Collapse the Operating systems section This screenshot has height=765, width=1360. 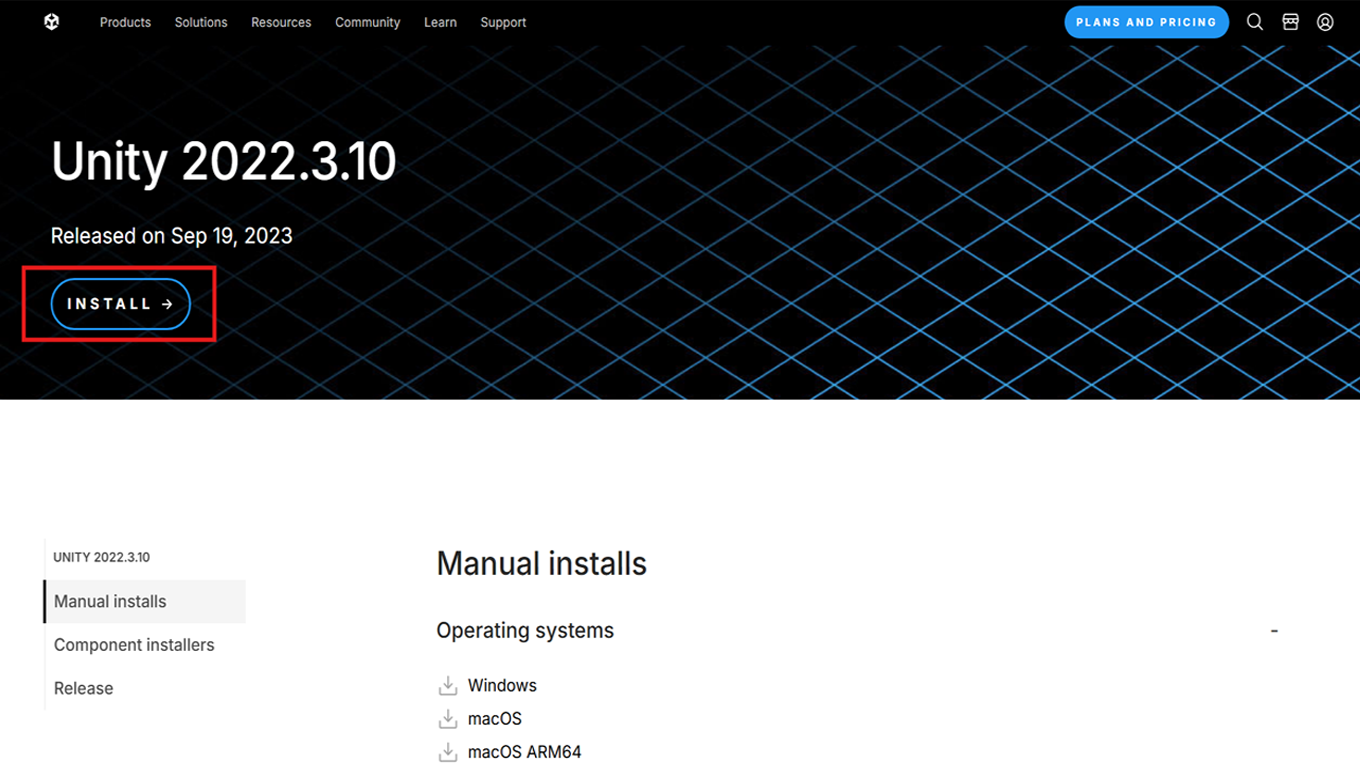[1274, 631]
